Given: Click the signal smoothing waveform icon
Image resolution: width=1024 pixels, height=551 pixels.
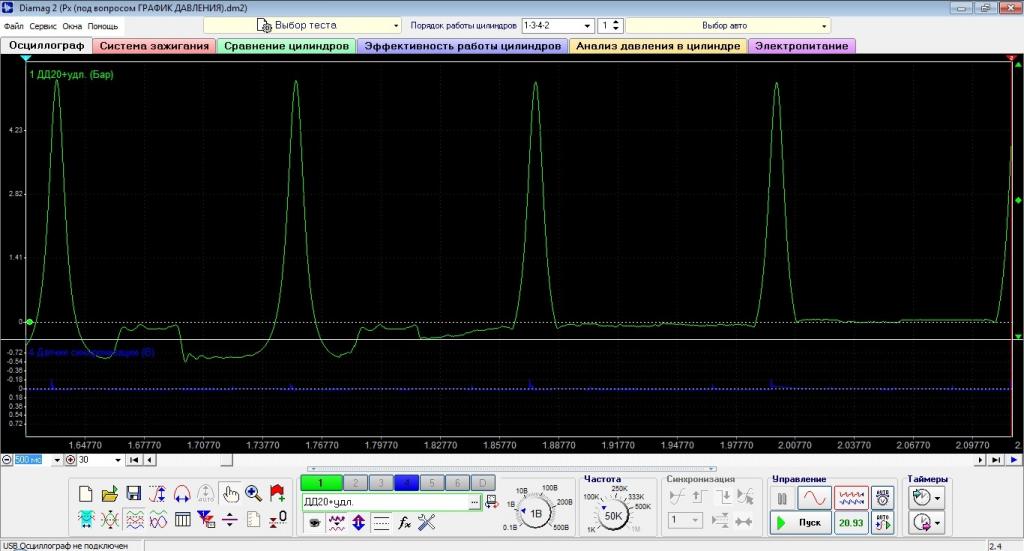Looking at the screenshot, I should click(336, 522).
